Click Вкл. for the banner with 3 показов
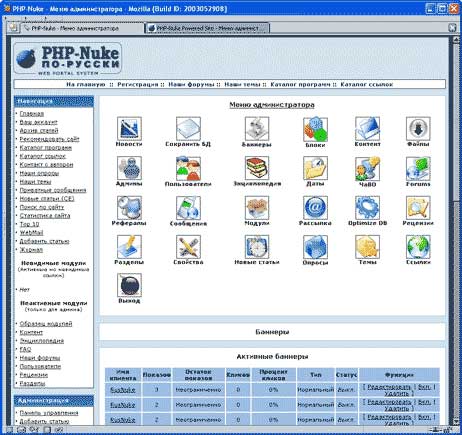The image size is (462, 435). (x=424, y=387)
